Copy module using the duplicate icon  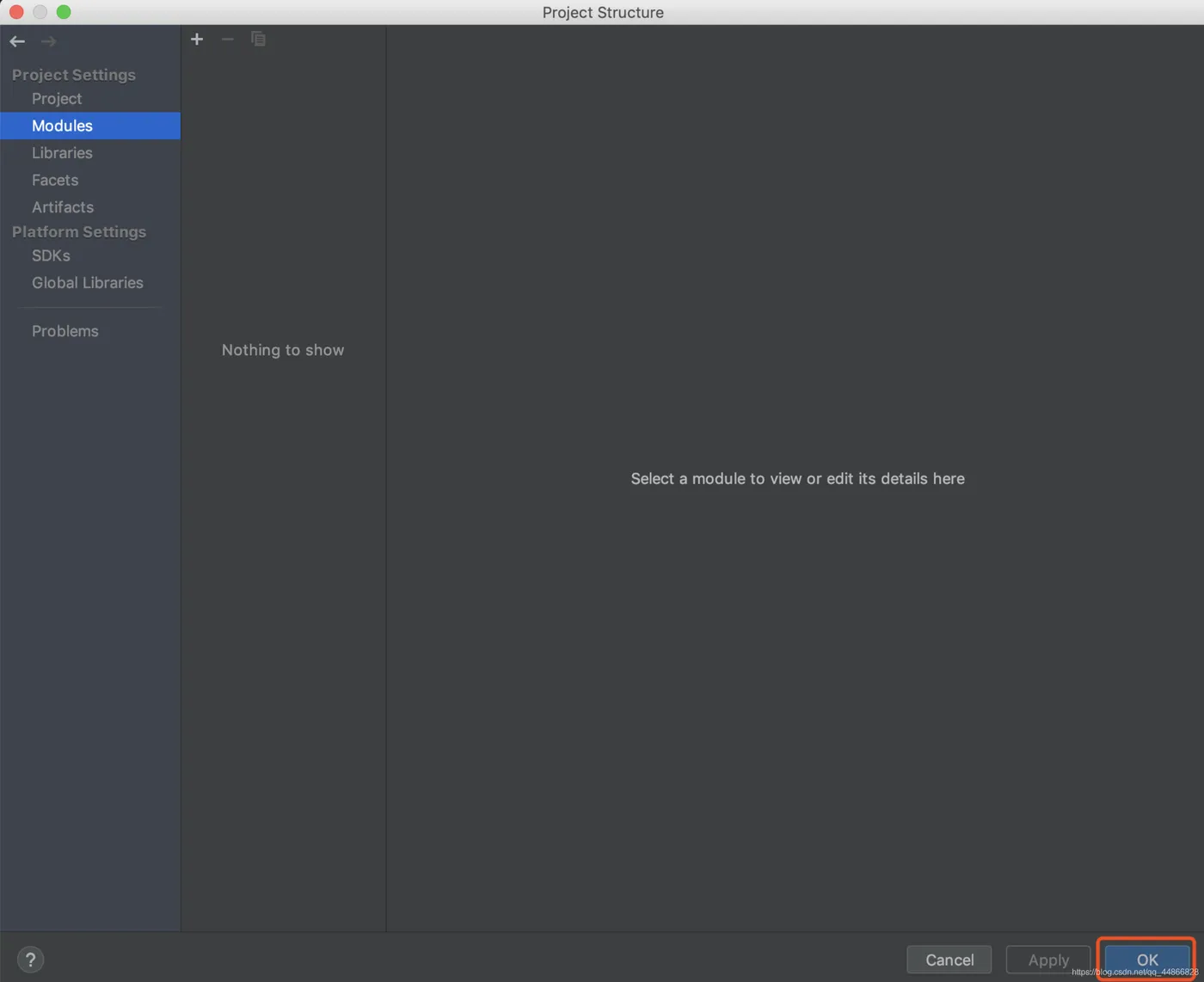258,39
